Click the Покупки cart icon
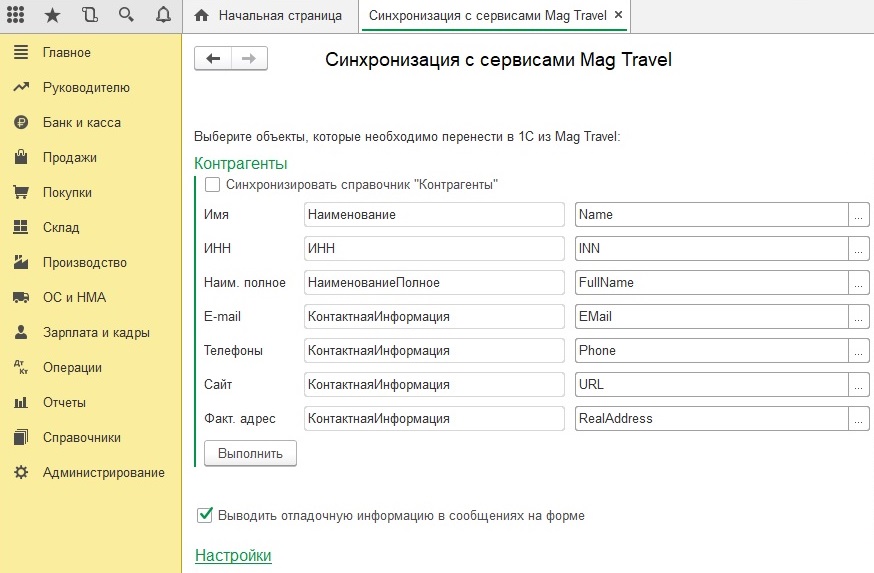This screenshot has height=573, width=874. [x=21, y=192]
